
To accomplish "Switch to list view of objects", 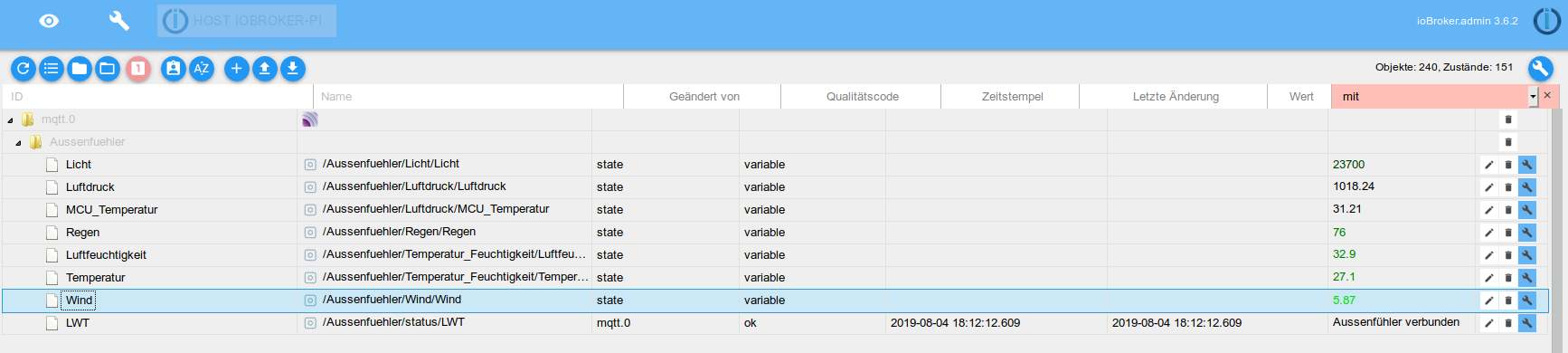I will coord(52,68).
